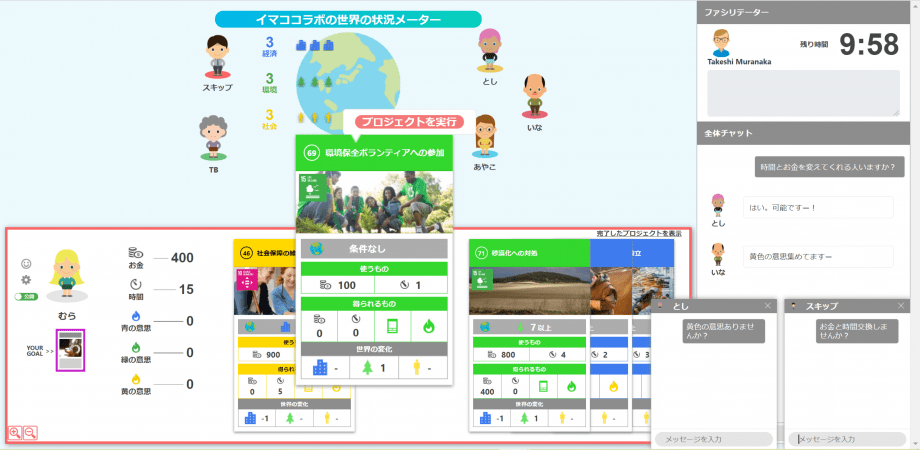The image size is (920, 450).
Task: Click the zoom out magnifier icon
Action: click(30, 432)
